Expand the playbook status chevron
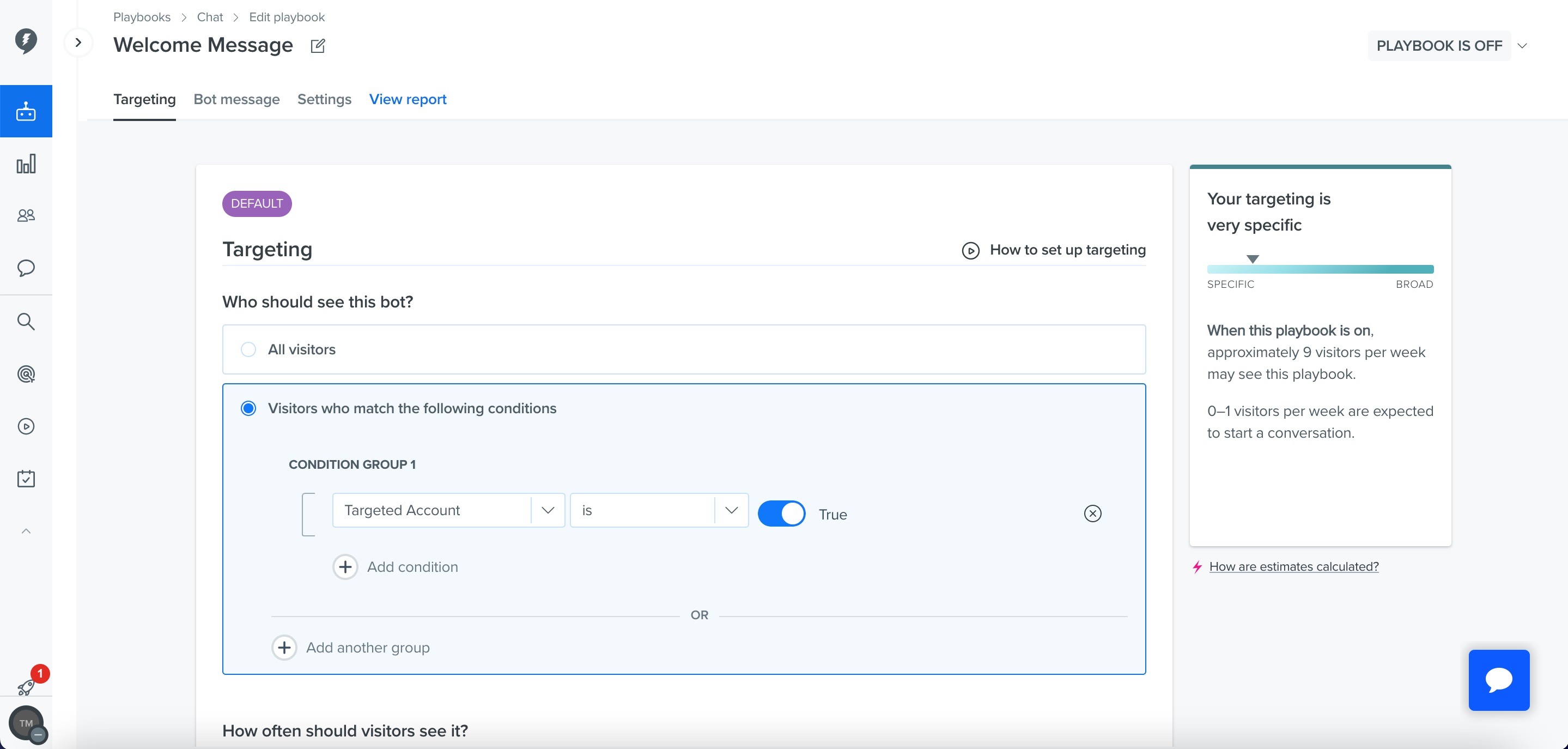Screen dimensions: 1568x749 1522,46
